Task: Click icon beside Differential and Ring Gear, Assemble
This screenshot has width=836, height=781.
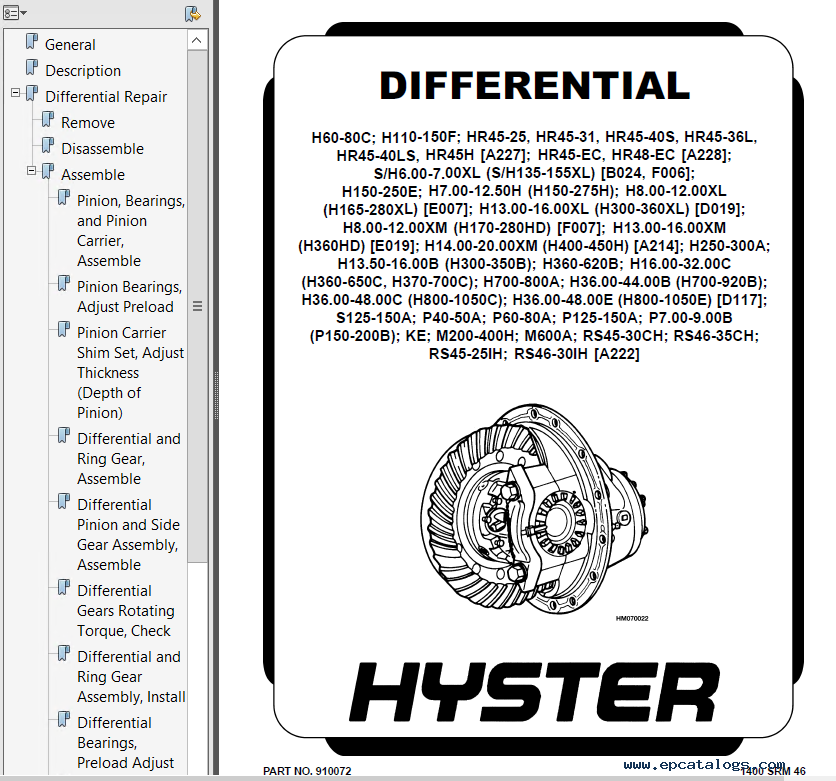Action: (x=64, y=436)
